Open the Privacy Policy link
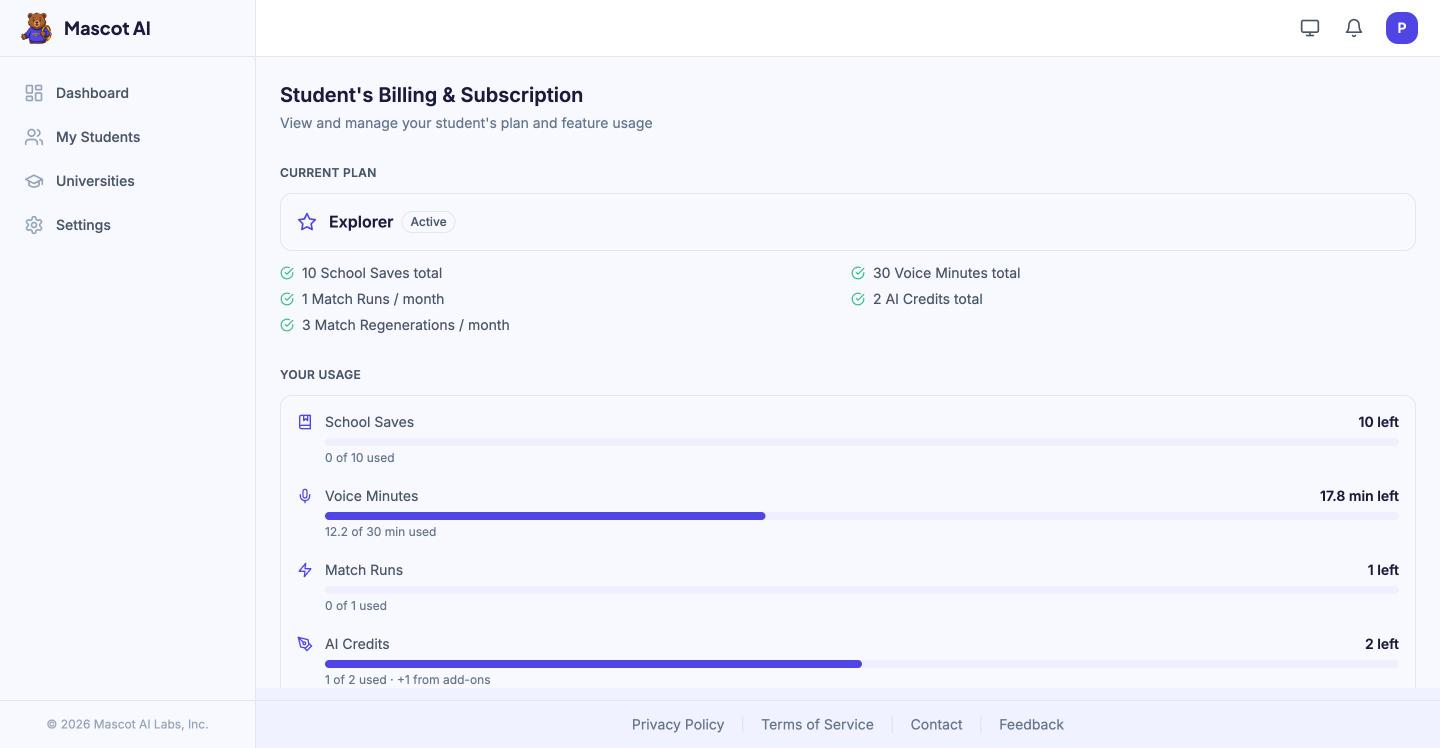 pyautogui.click(x=678, y=724)
